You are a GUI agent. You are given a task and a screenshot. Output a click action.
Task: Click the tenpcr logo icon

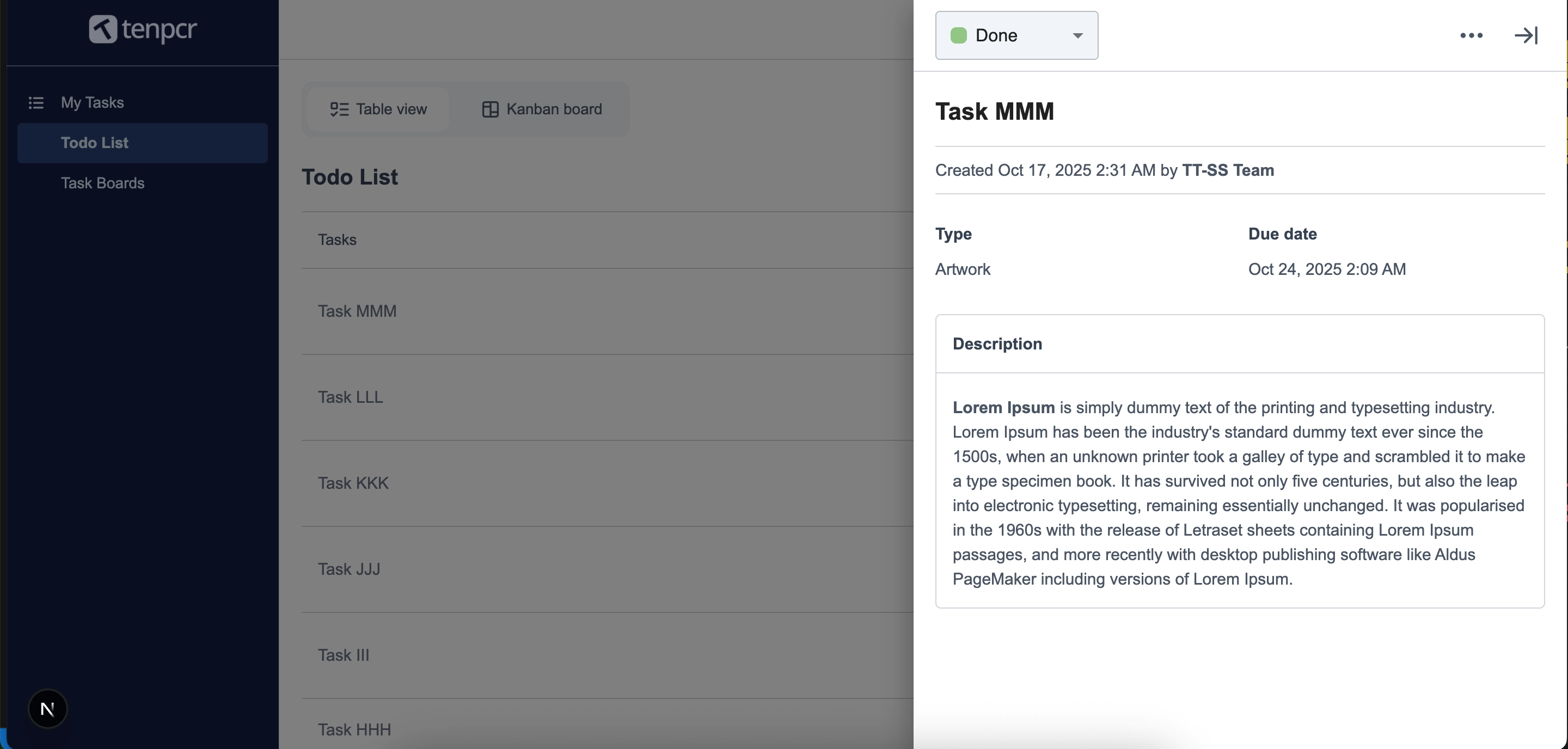pyautogui.click(x=103, y=29)
